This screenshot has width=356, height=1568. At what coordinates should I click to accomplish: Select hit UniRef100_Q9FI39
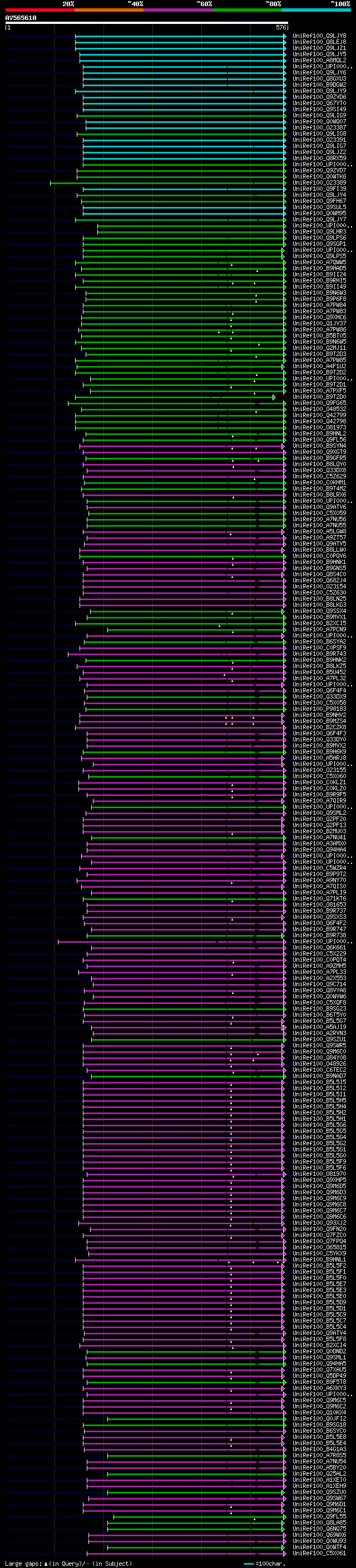coord(319,189)
